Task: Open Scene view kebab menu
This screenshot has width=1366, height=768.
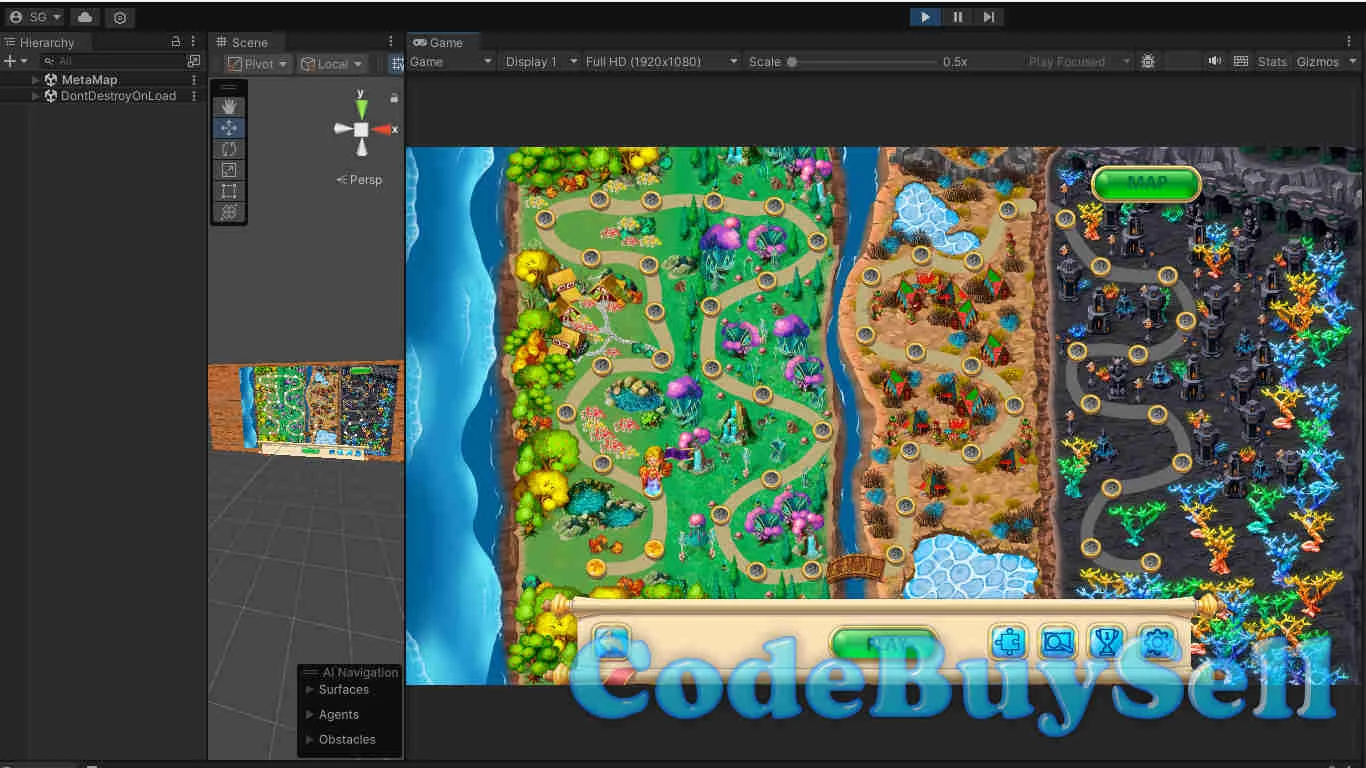Action: pyautogui.click(x=391, y=42)
